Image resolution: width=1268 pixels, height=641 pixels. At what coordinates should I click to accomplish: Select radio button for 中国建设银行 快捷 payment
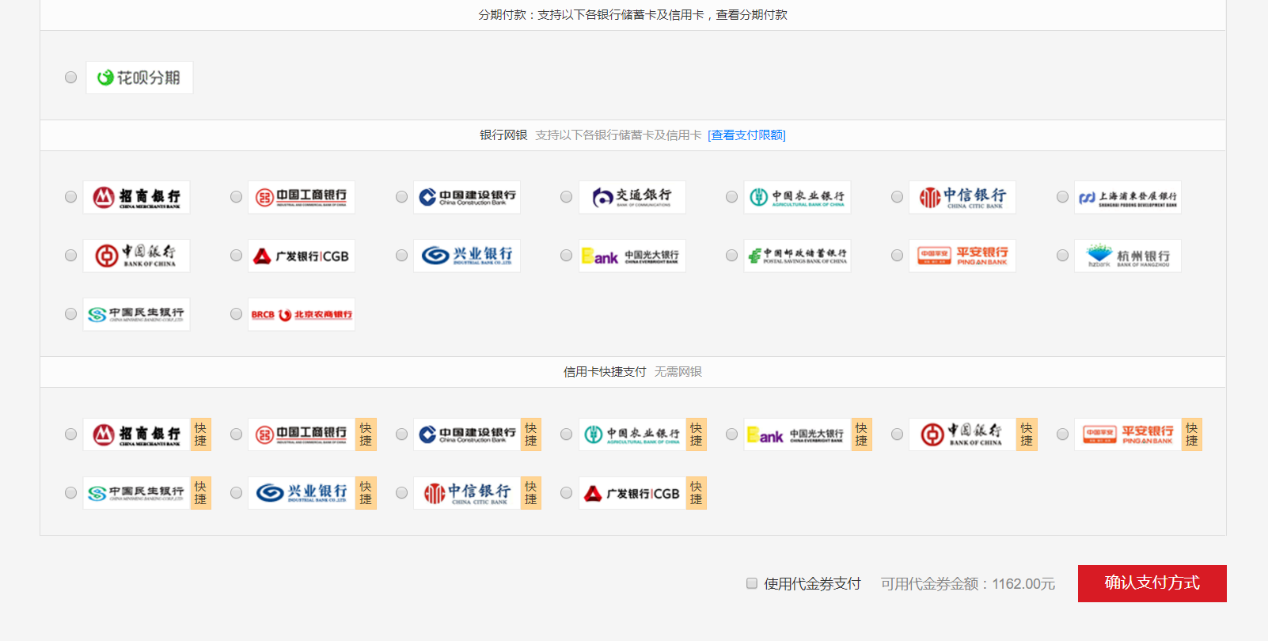pyautogui.click(x=402, y=434)
